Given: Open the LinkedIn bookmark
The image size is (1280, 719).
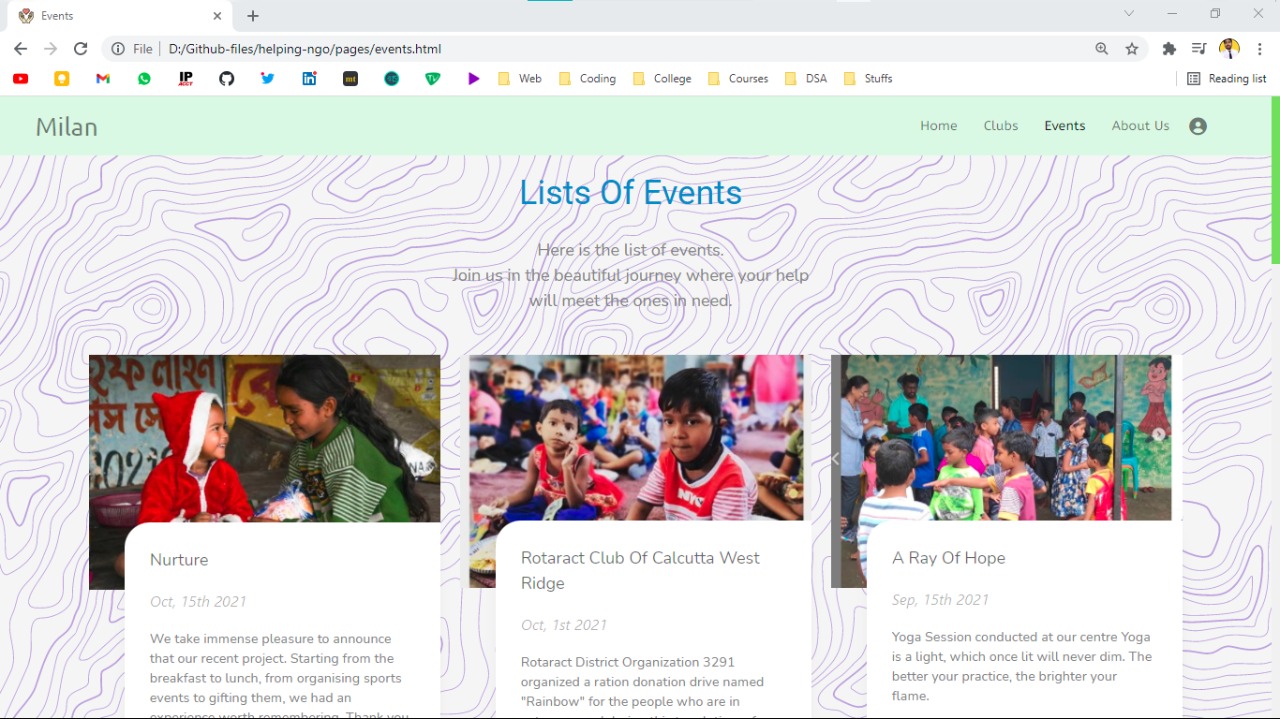Looking at the screenshot, I should (309, 79).
